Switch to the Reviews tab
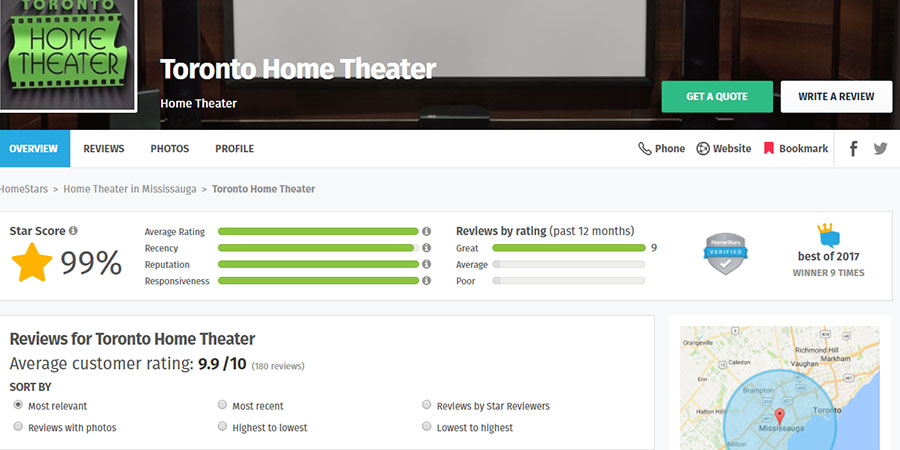Viewport: 900px width, 450px height. pyautogui.click(x=104, y=149)
